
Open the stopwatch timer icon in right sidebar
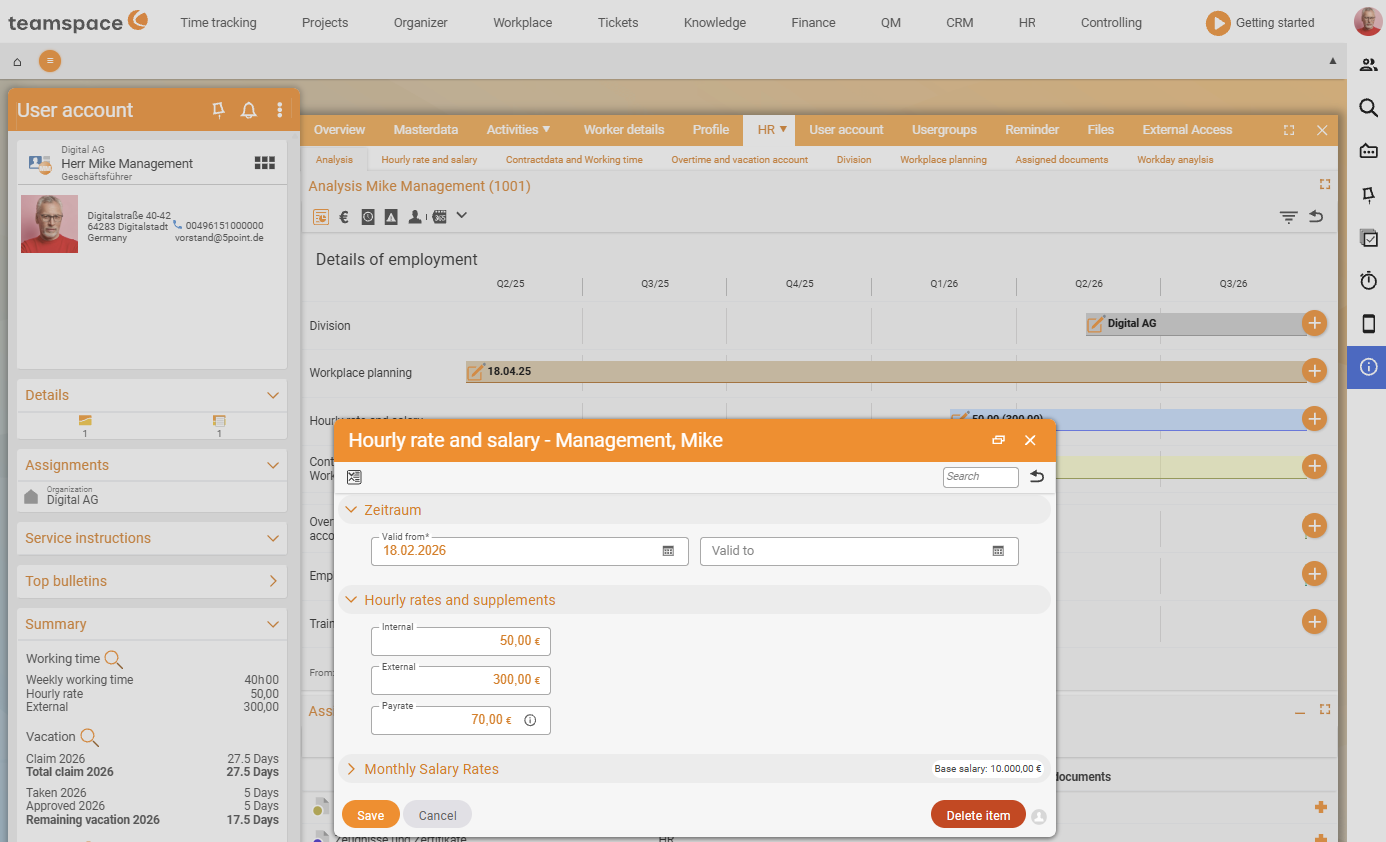point(1368,281)
